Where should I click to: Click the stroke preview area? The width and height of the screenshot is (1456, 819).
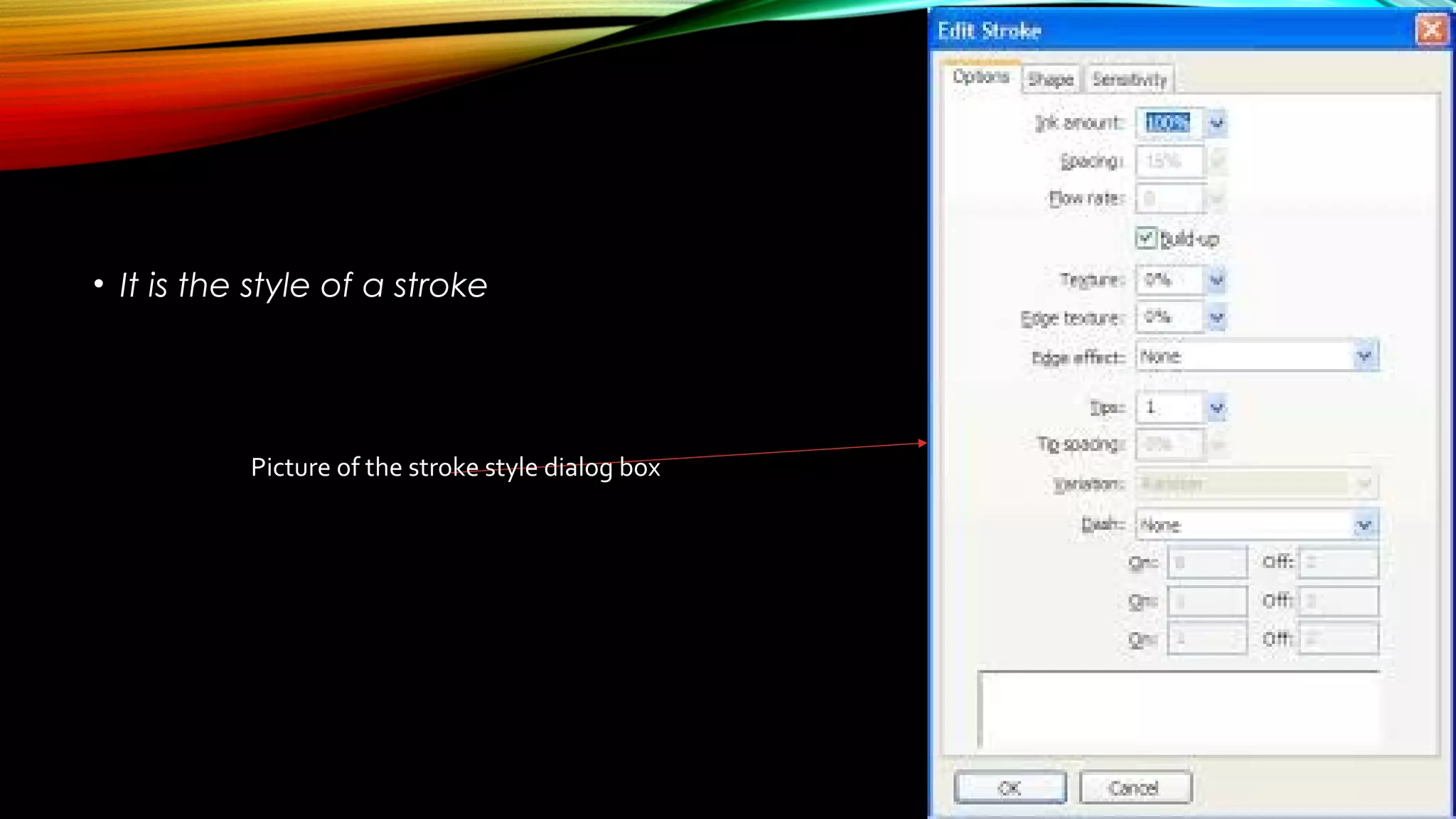[1179, 710]
